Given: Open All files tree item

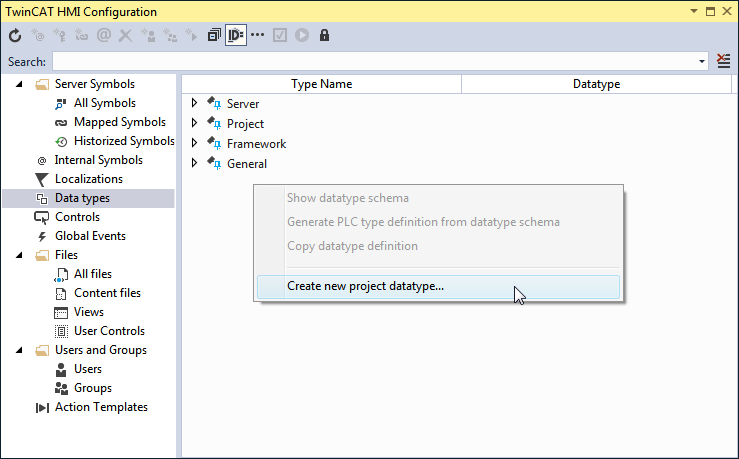Looking at the screenshot, I should 93,274.
